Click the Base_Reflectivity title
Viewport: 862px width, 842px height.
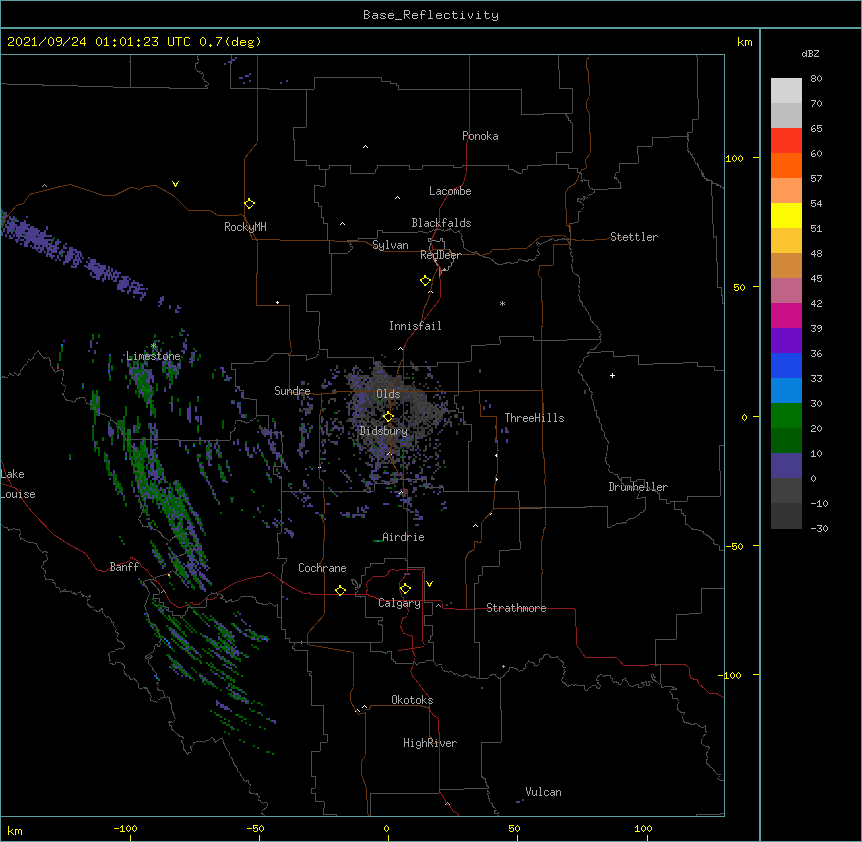pos(431,15)
